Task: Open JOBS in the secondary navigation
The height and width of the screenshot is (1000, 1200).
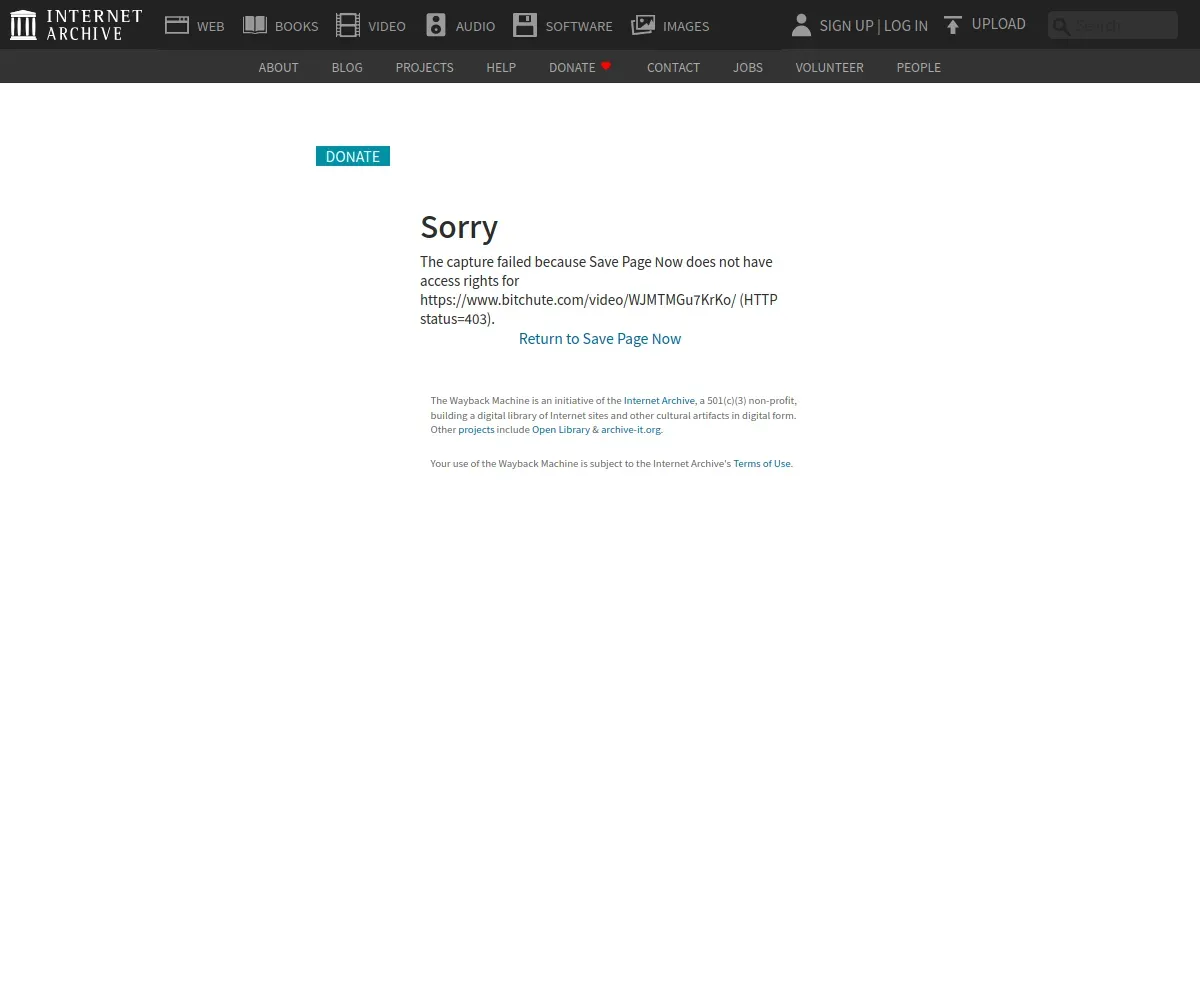Action: [748, 67]
